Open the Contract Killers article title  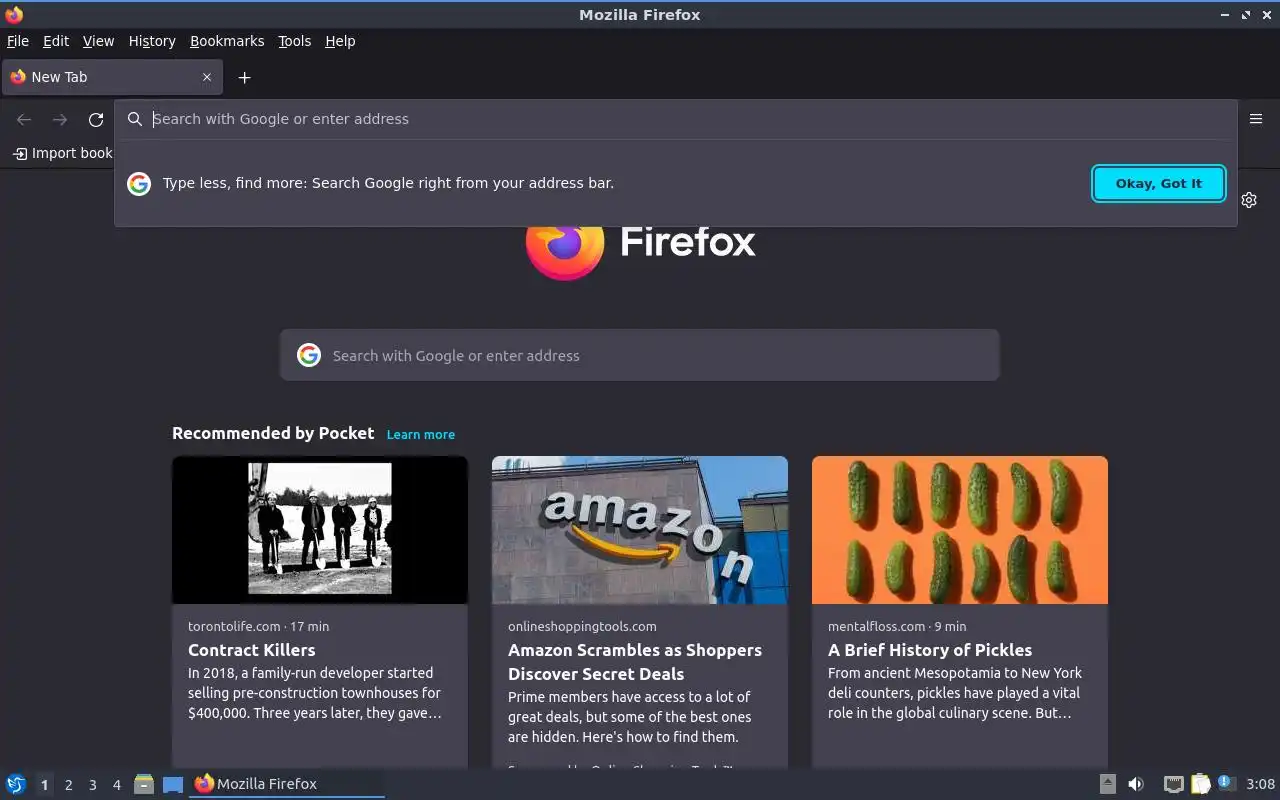(x=252, y=650)
